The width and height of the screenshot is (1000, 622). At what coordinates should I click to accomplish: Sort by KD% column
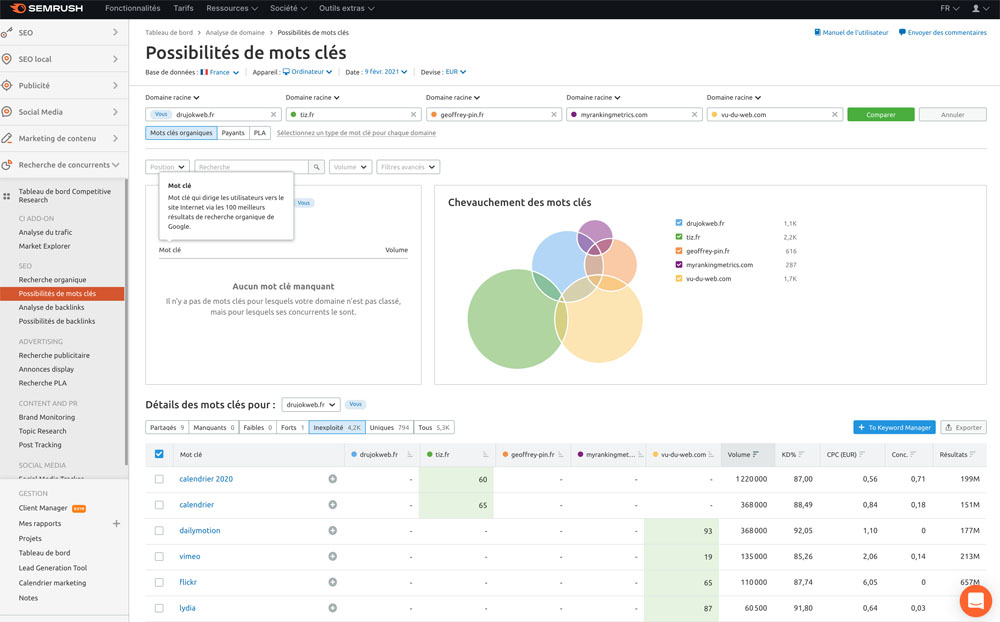click(x=793, y=455)
